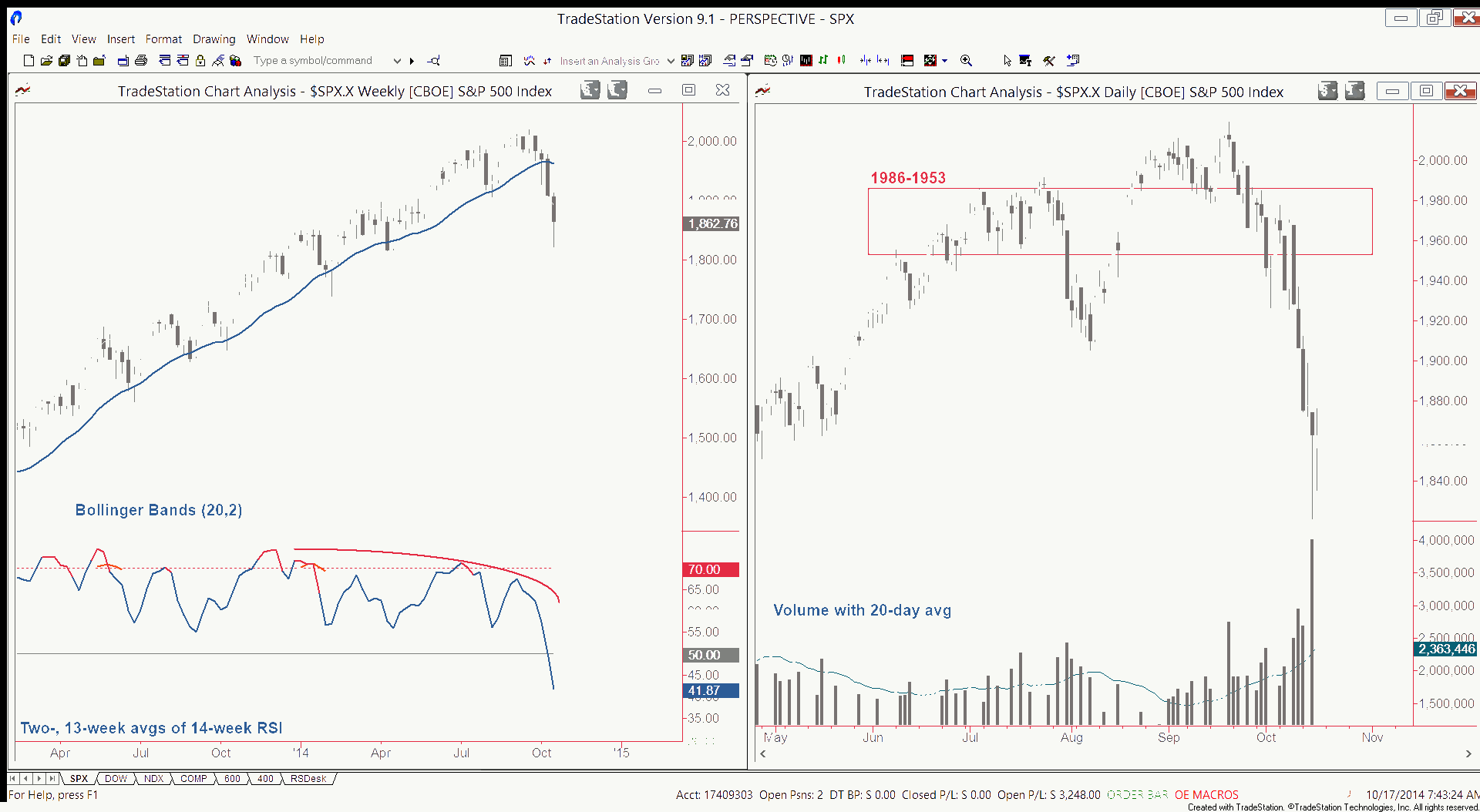Click the Volume with 20-day avg label
Image resolution: width=1480 pixels, height=812 pixels.
point(862,610)
